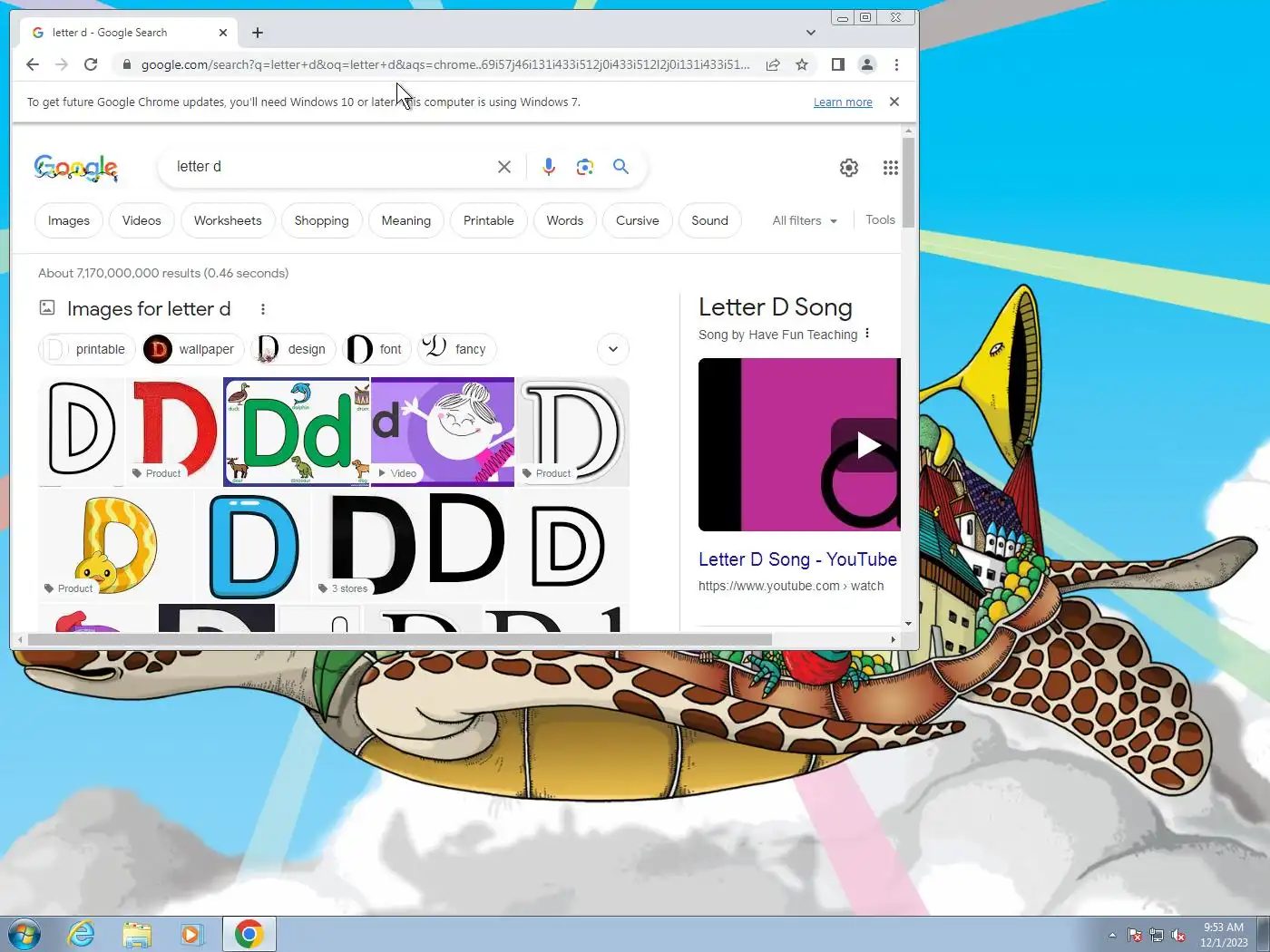Open the green 'Dd' animals image
The image size is (1270, 952).
(x=297, y=432)
